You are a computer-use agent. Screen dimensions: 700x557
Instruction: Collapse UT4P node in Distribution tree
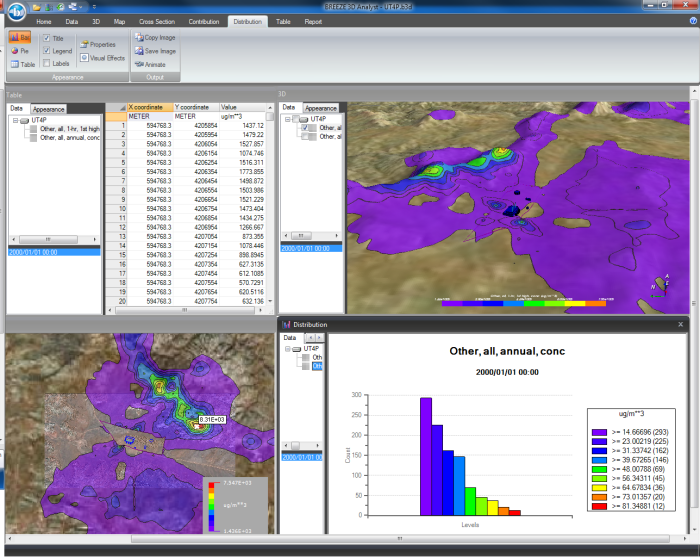pos(288,348)
